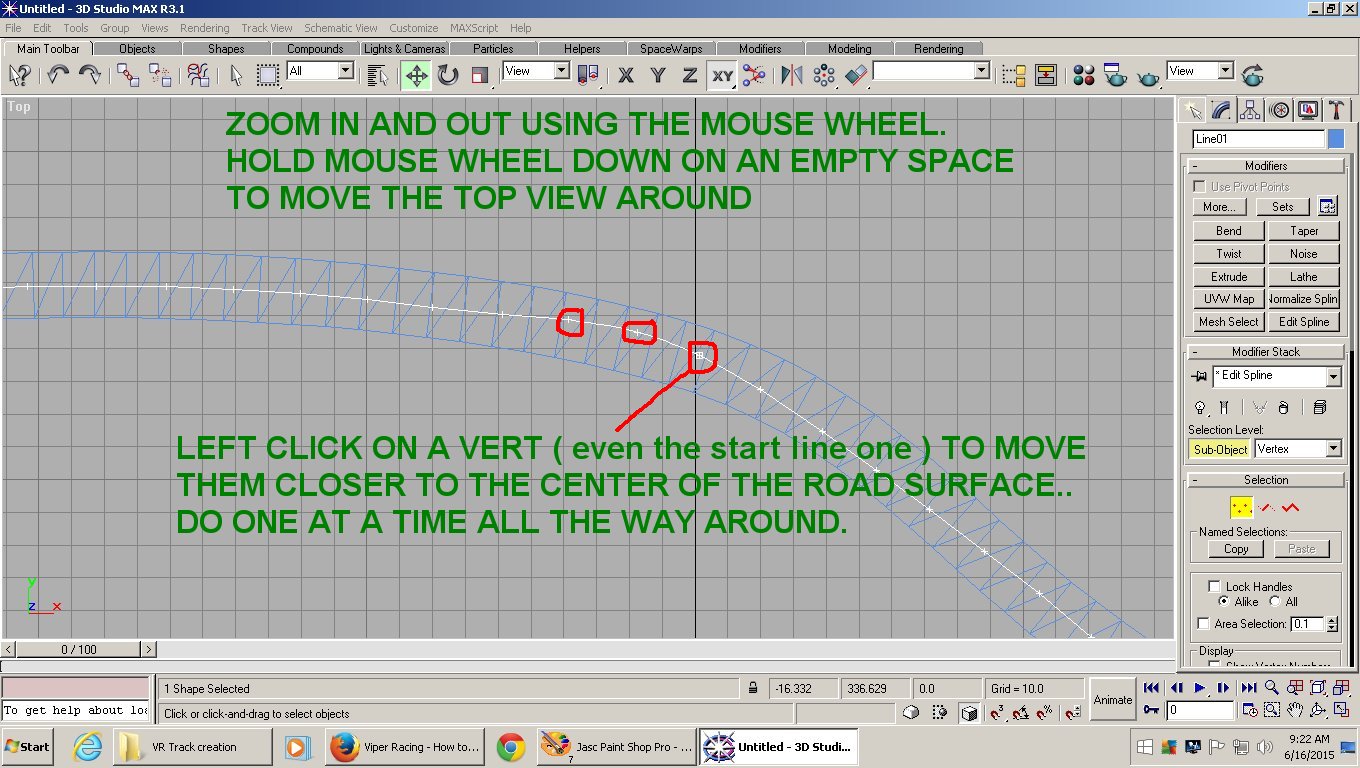Enable the Area Selection checkbox
The width and height of the screenshot is (1360, 768).
click(x=1203, y=624)
